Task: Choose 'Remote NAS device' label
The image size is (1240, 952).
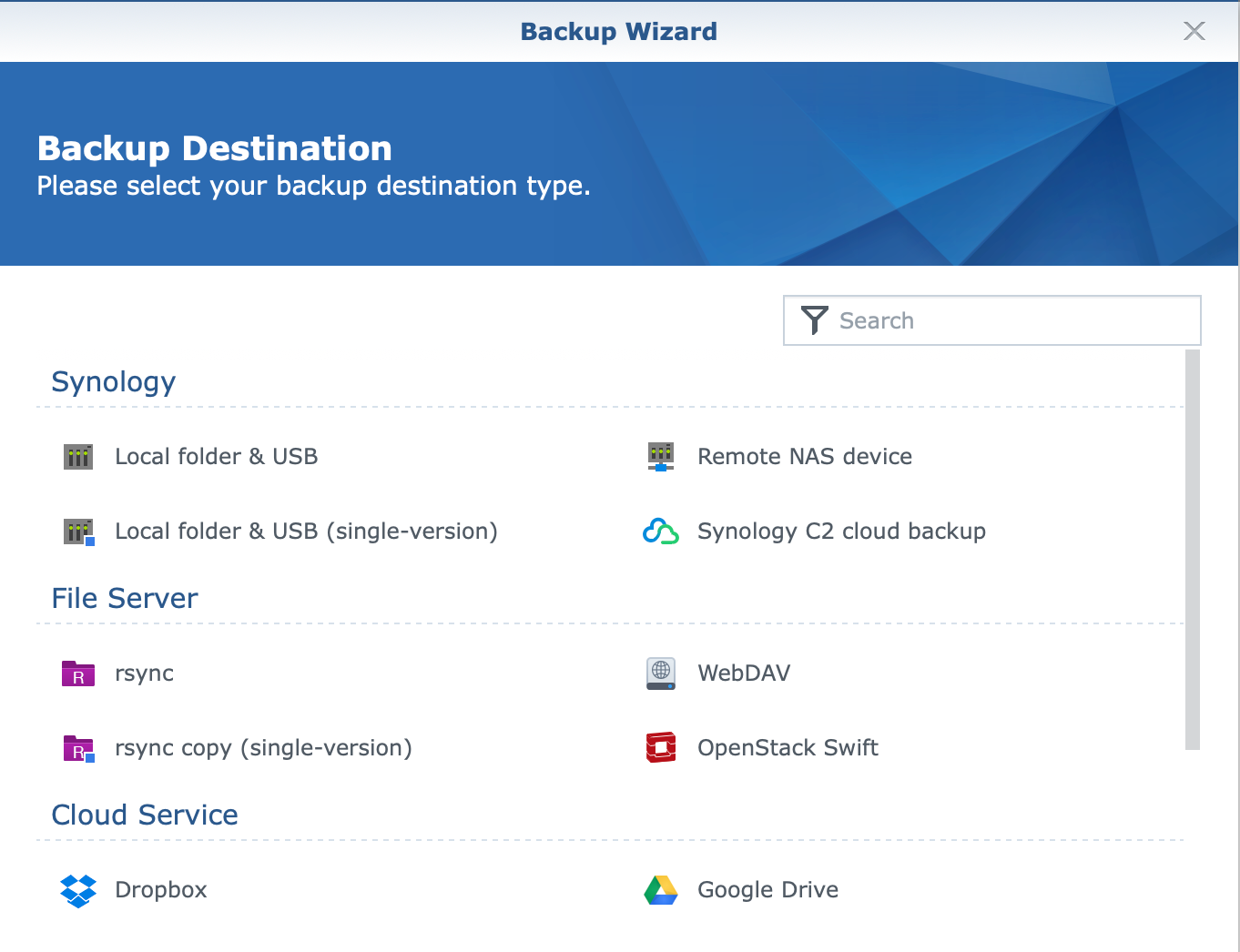Action: 805,457
